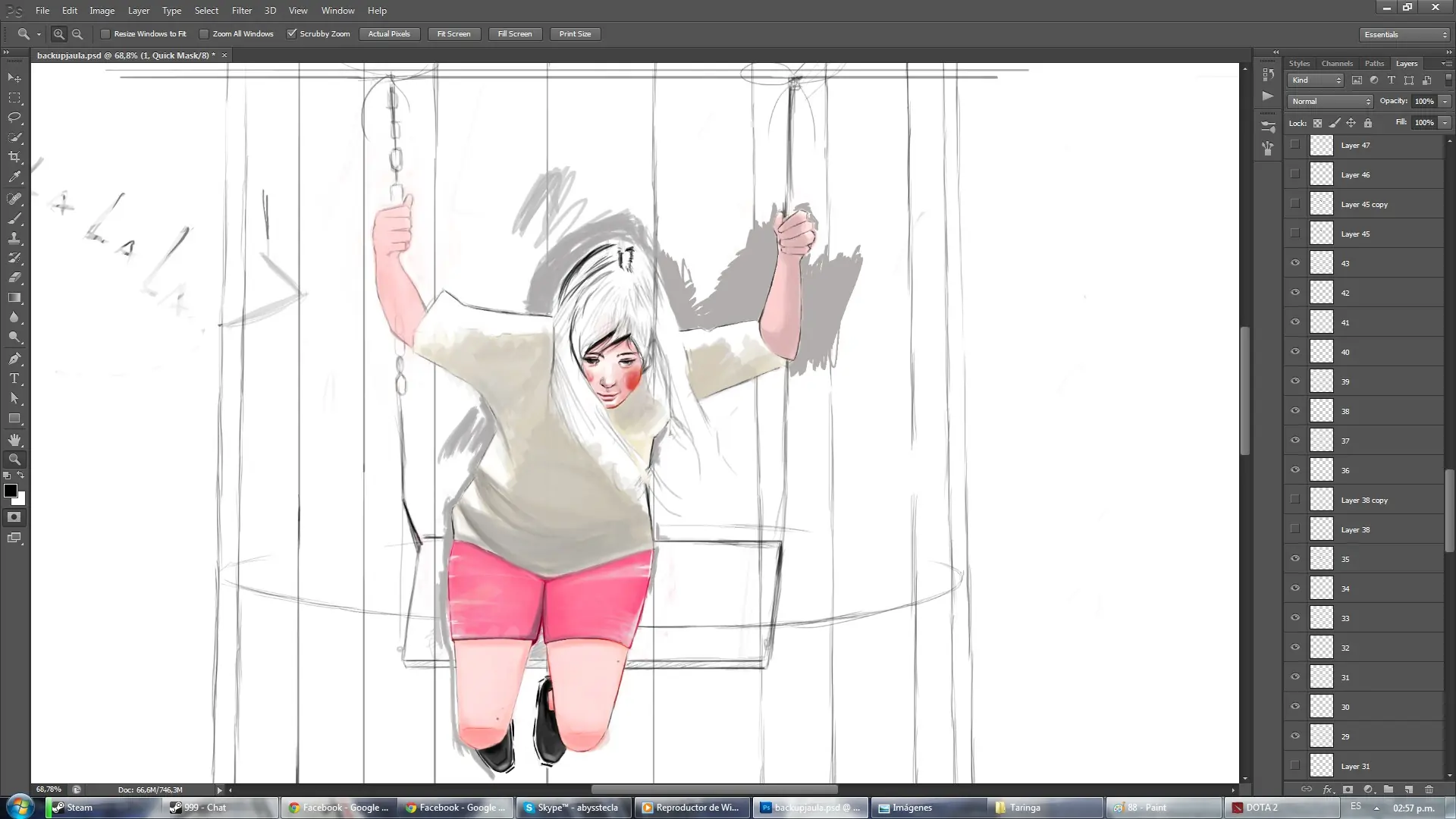
Task: Select the Brush tool
Action: [x=14, y=218]
